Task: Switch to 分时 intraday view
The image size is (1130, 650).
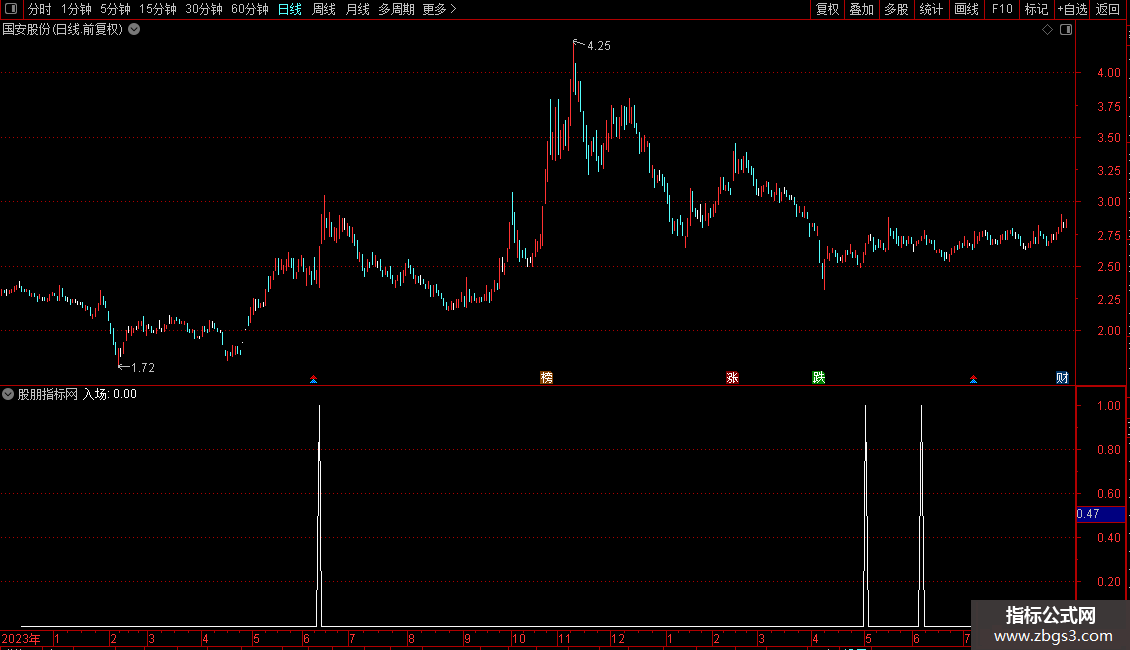Action: click(40, 9)
